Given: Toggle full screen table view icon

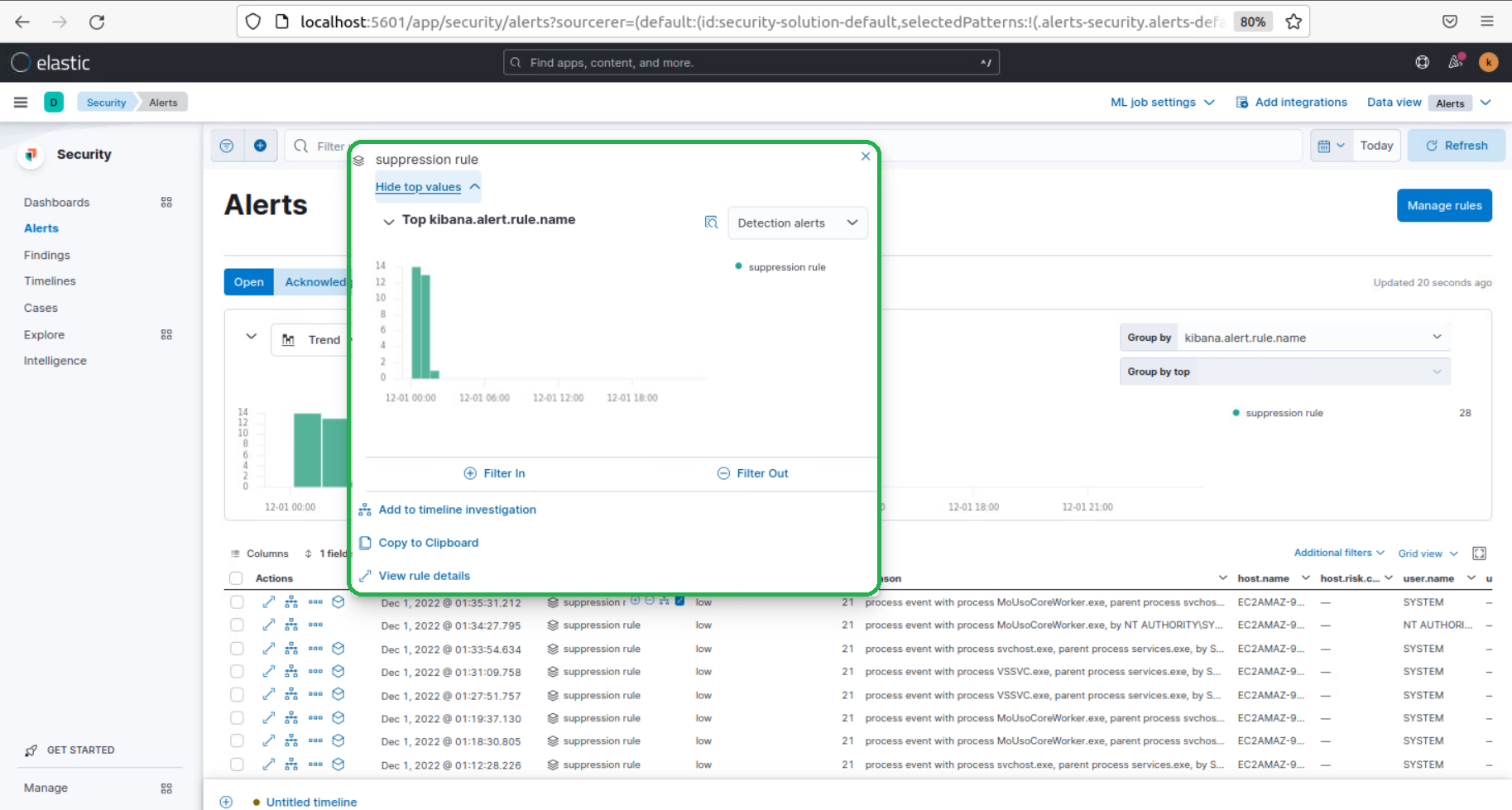Looking at the screenshot, I should click(x=1480, y=553).
